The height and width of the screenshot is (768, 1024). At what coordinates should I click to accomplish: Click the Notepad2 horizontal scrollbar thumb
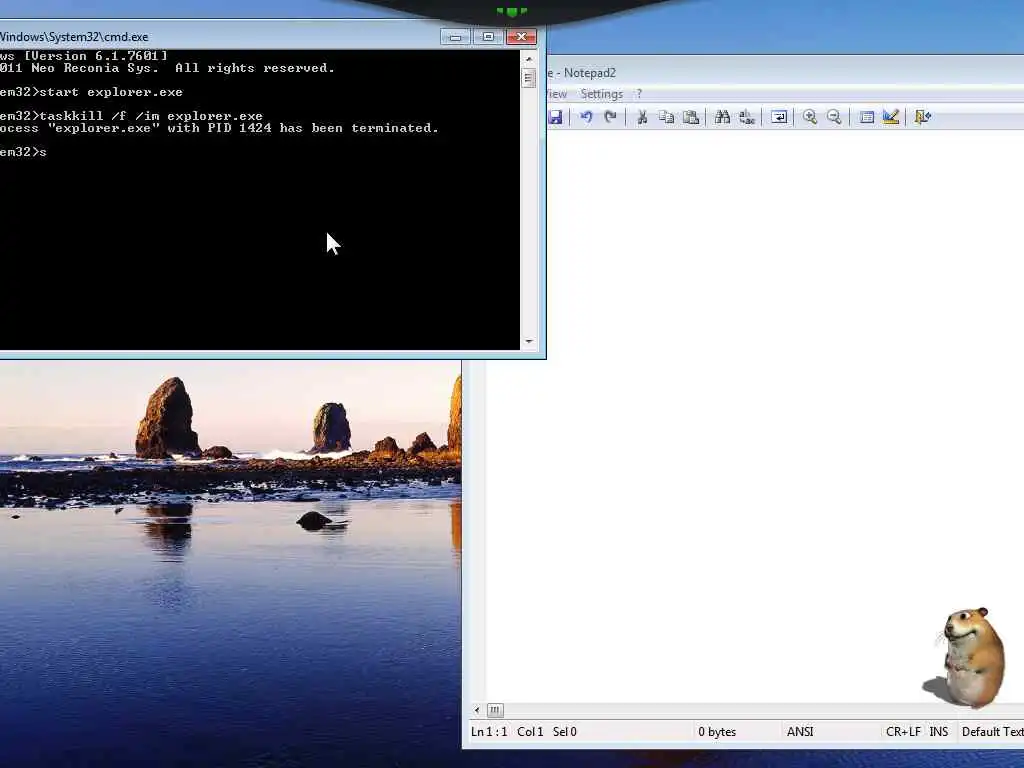click(495, 710)
